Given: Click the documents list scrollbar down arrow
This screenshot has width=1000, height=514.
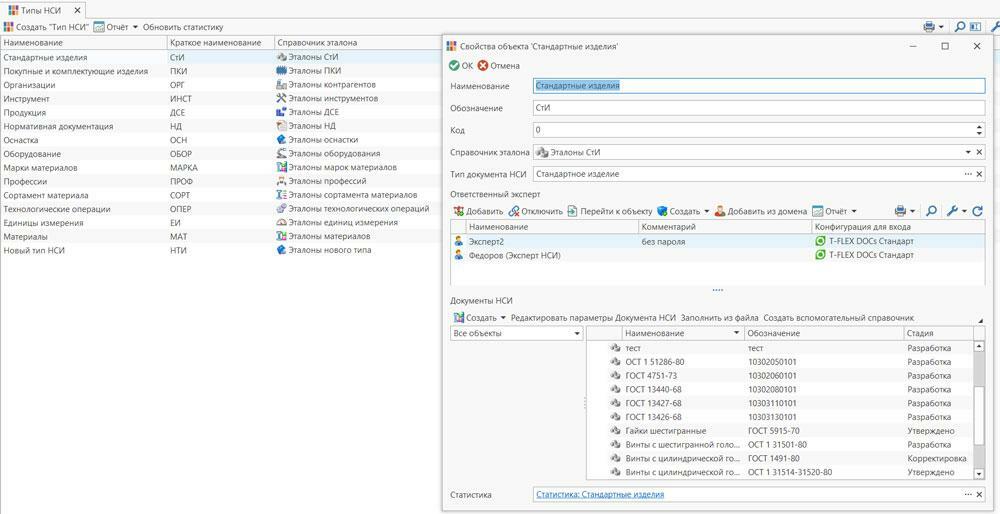Looking at the screenshot, I should (x=980, y=474).
